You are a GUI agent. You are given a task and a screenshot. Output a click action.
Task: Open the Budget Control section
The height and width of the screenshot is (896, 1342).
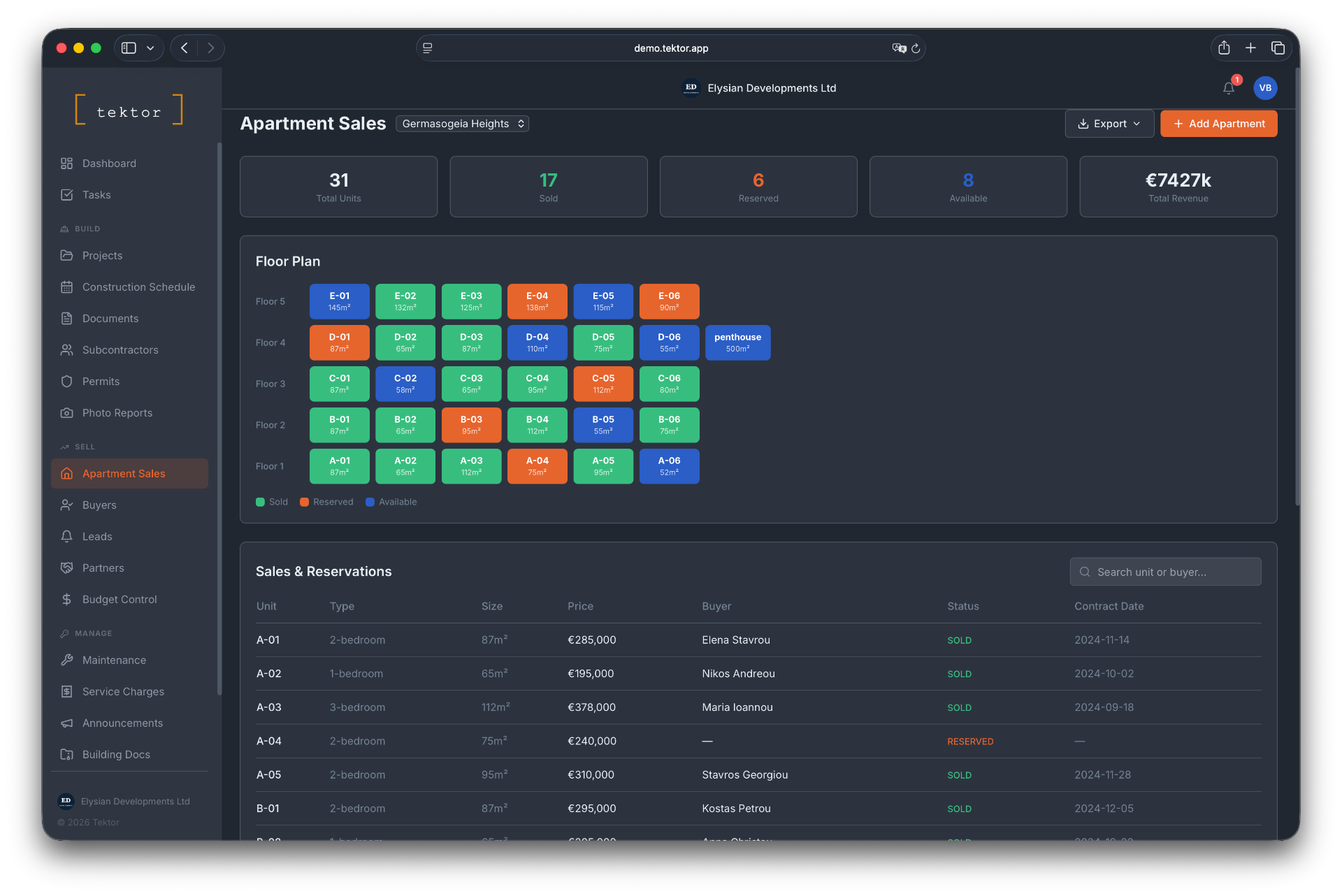click(x=119, y=599)
